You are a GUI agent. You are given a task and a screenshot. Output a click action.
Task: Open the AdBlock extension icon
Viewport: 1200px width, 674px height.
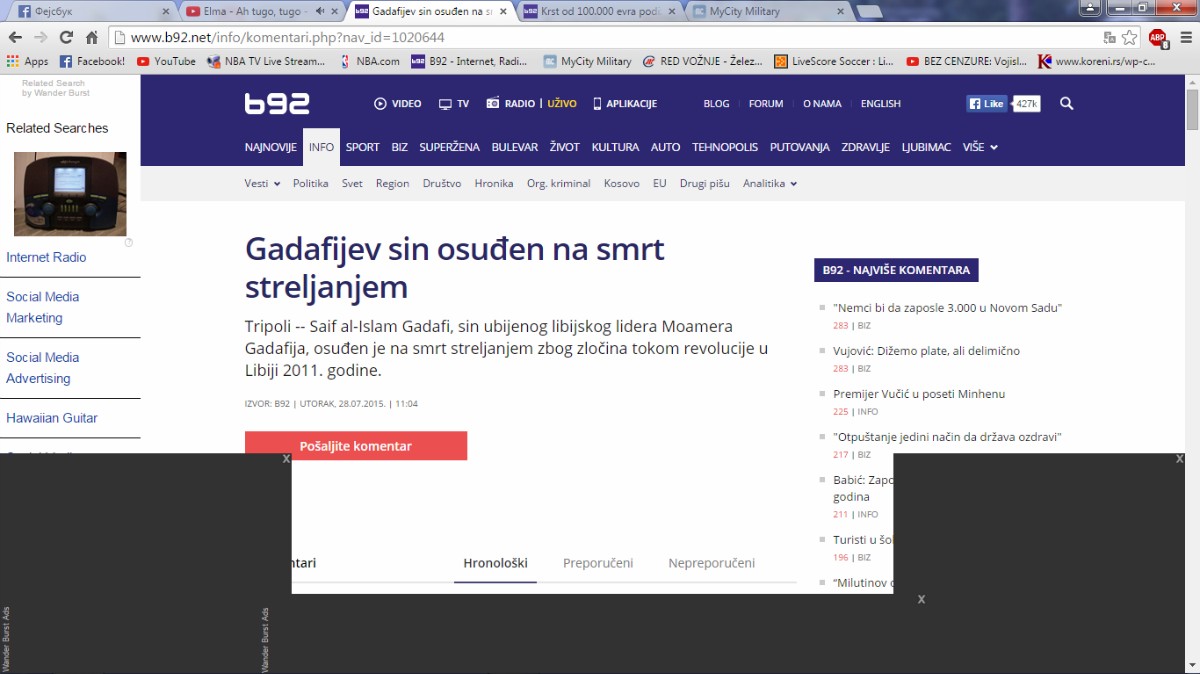1158,38
